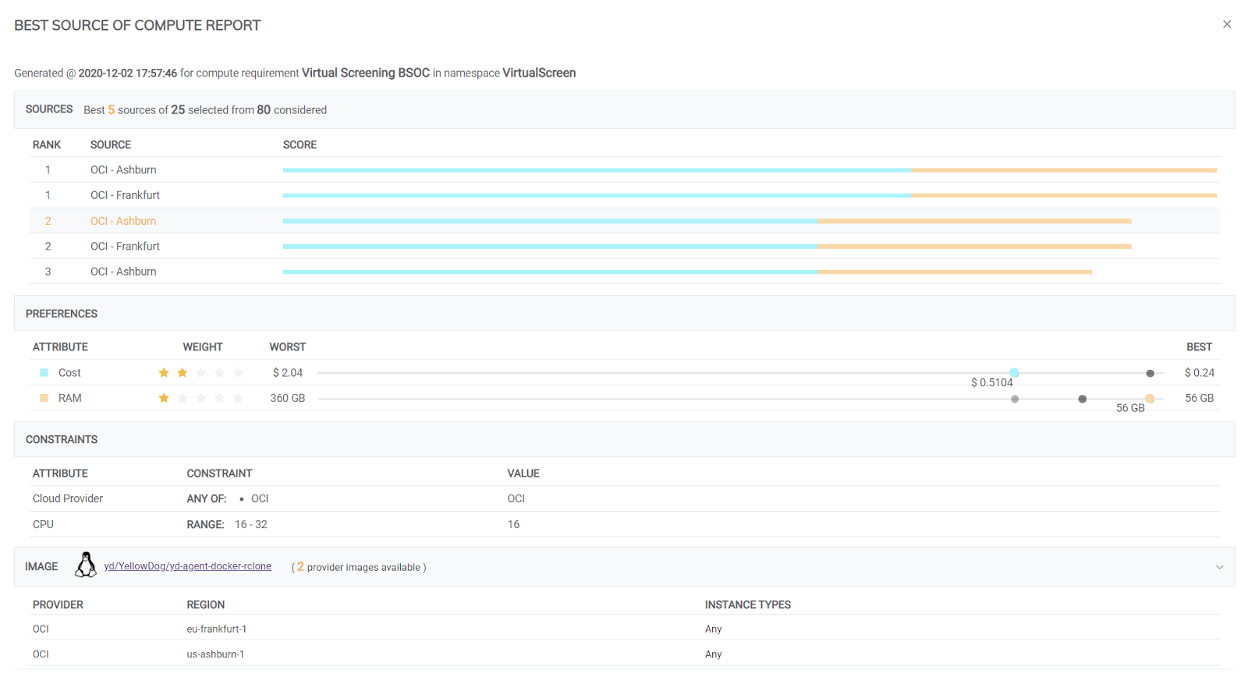Click the best Cost value $ 0.24
Screen dimensions: 1248x692
tap(1199, 373)
